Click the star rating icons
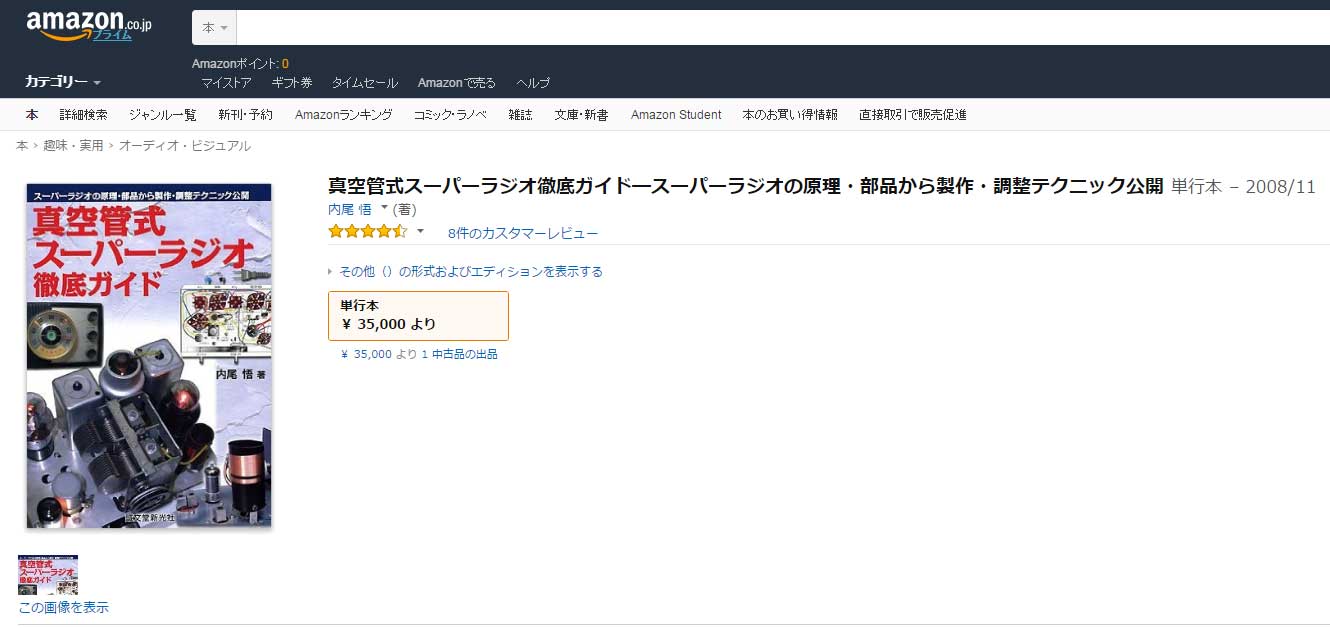 click(x=368, y=231)
